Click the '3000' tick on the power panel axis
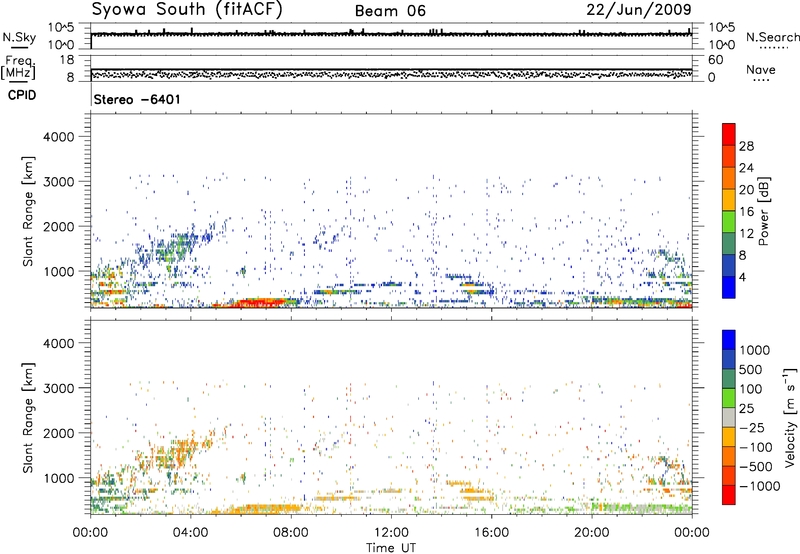This screenshot has width=800, height=554. click(59, 182)
